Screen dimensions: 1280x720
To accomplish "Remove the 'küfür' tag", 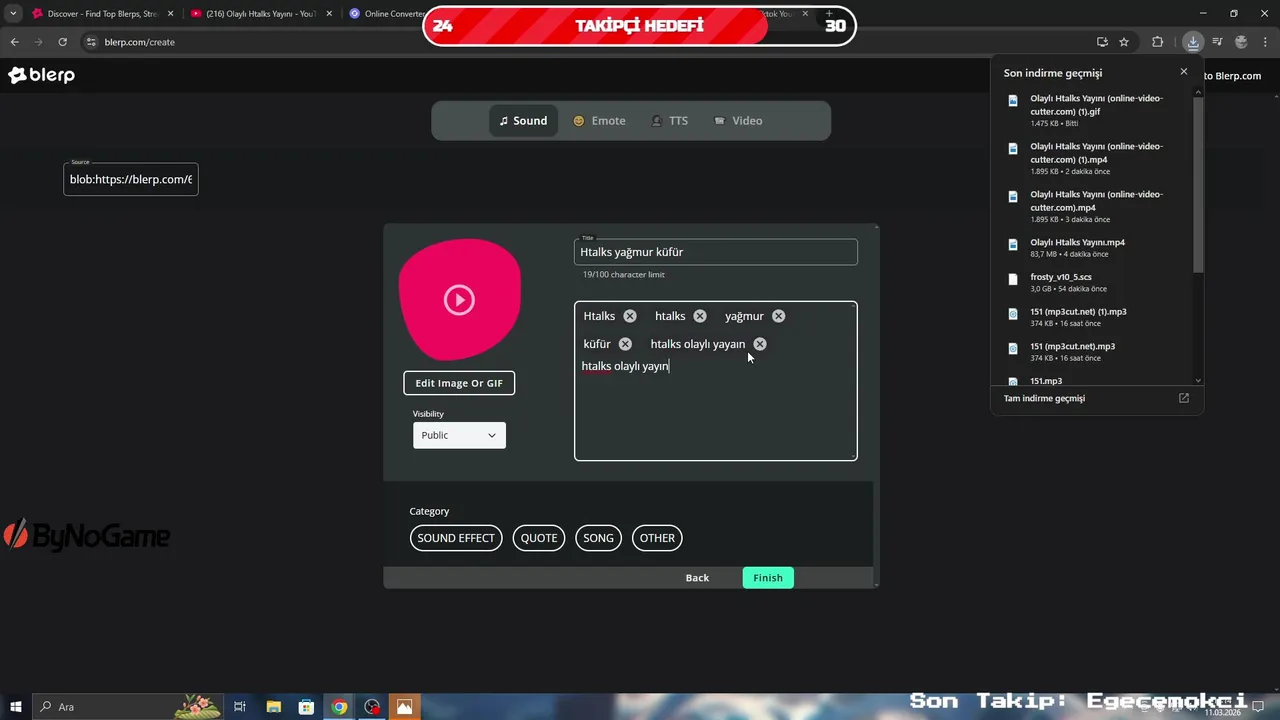I will (x=625, y=344).
